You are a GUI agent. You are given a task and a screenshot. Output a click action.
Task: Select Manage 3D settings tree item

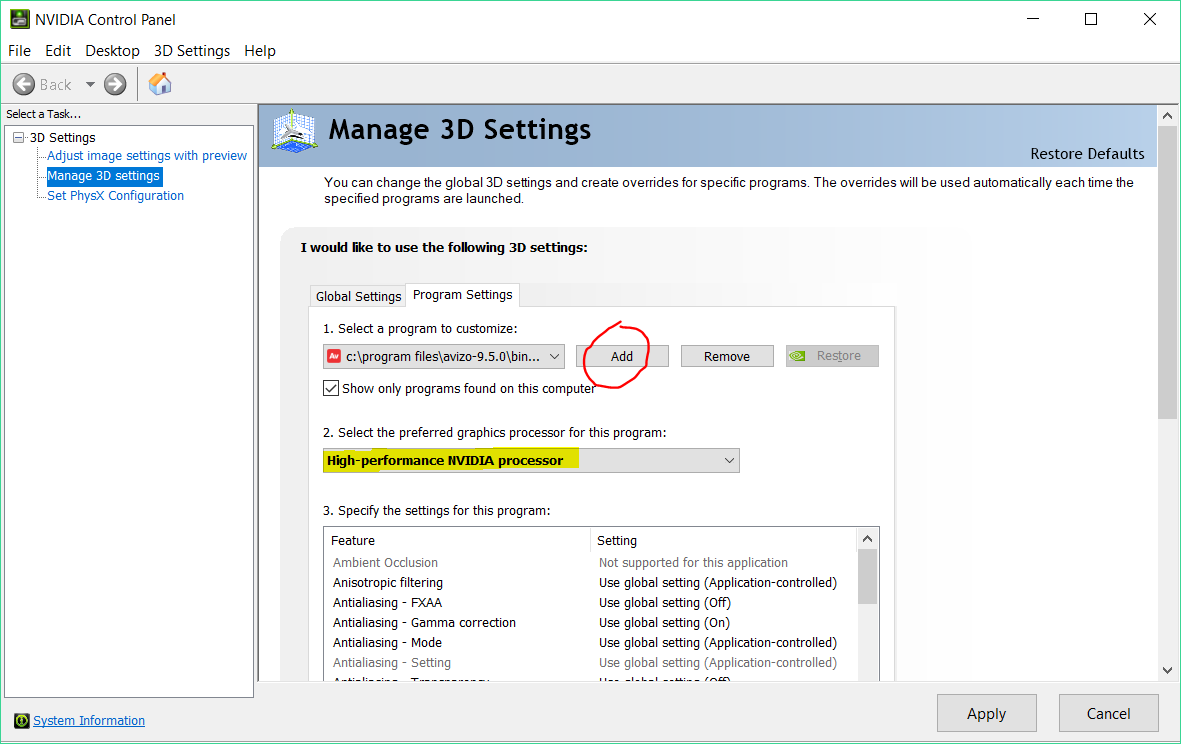pyautogui.click(x=104, y=175)
